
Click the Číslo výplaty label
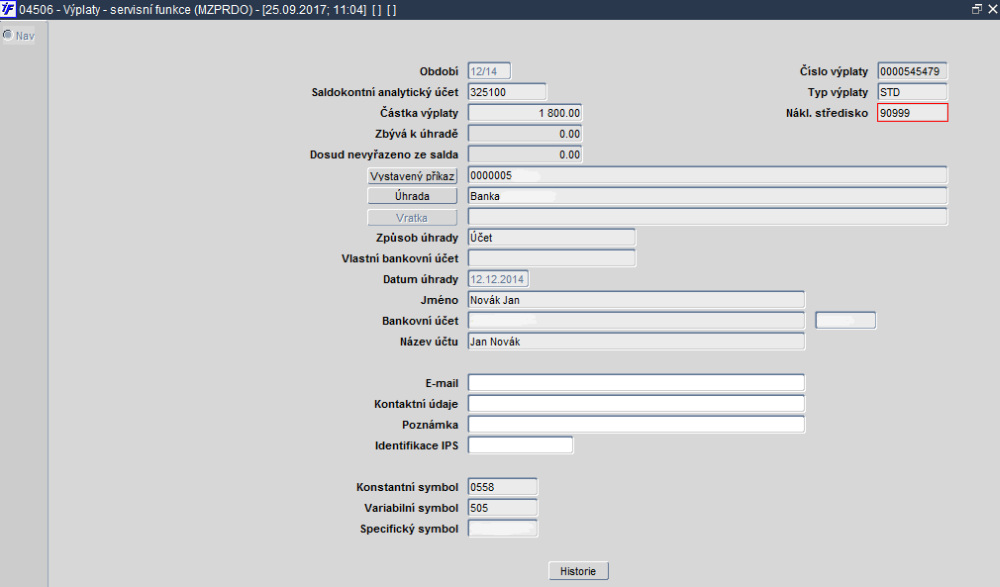[834, 71]
